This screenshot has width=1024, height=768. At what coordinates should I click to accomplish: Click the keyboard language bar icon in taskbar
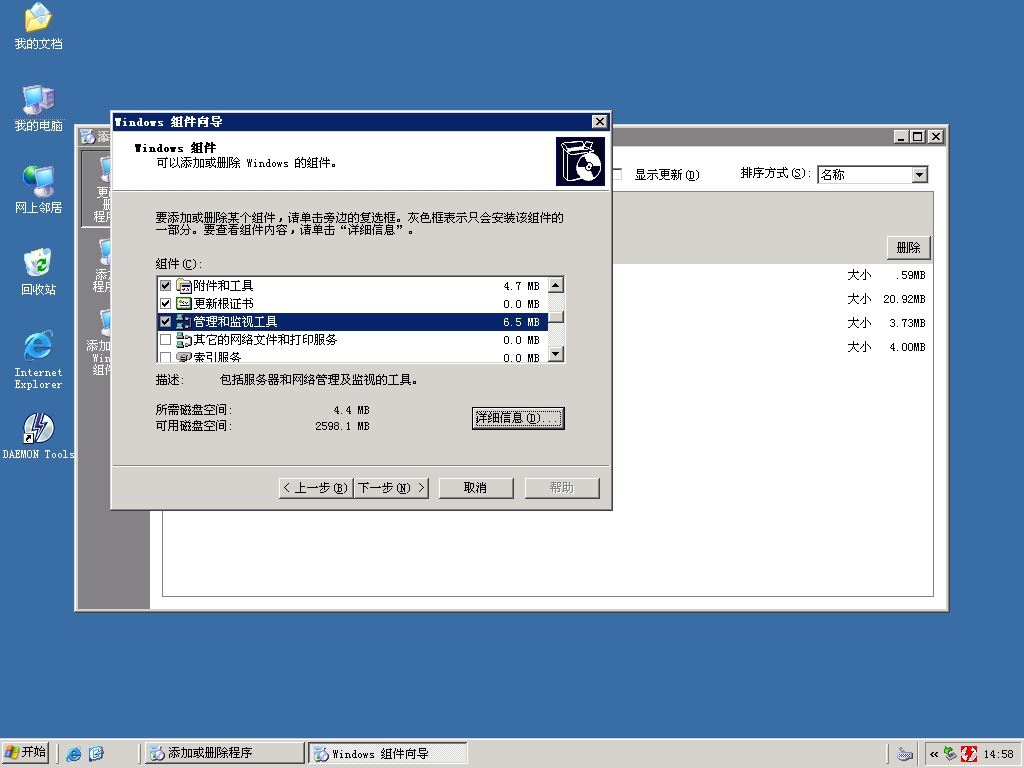pyautogui.click(x=904, y=754)
